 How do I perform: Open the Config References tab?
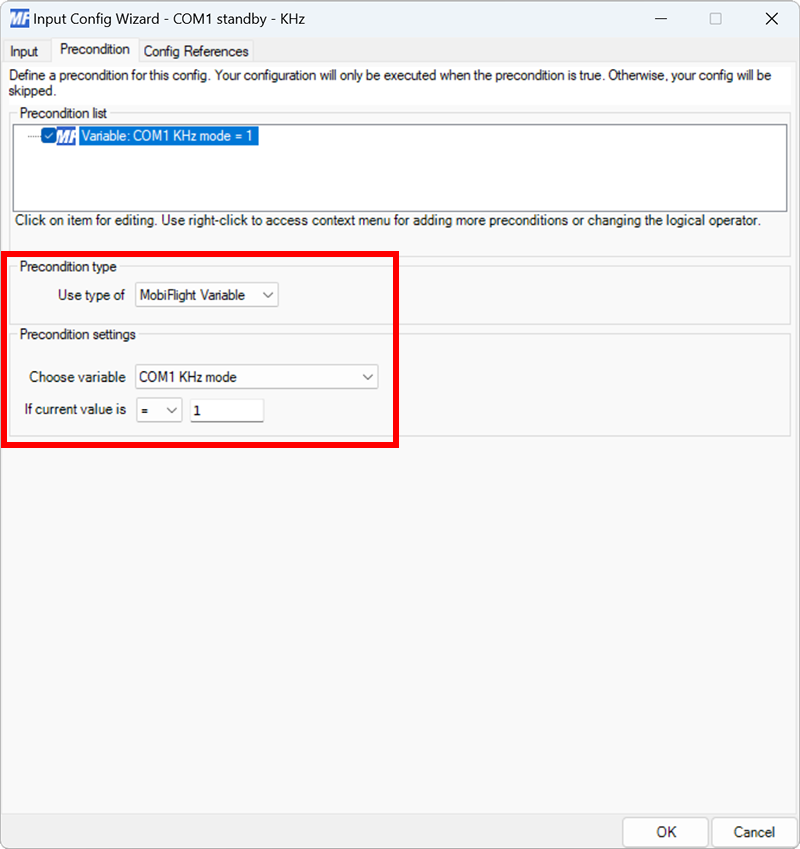point(196,50)
